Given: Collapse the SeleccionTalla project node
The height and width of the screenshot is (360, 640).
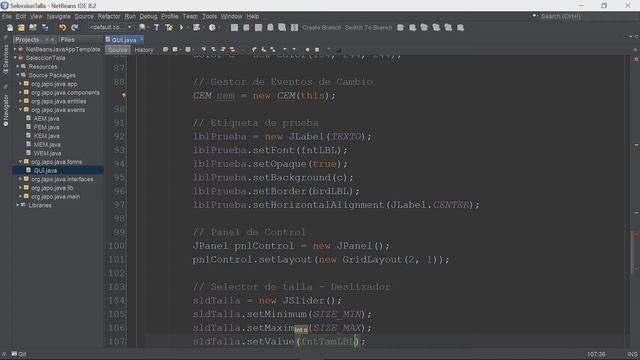Looking at the screenshot, I should (16, 58).
